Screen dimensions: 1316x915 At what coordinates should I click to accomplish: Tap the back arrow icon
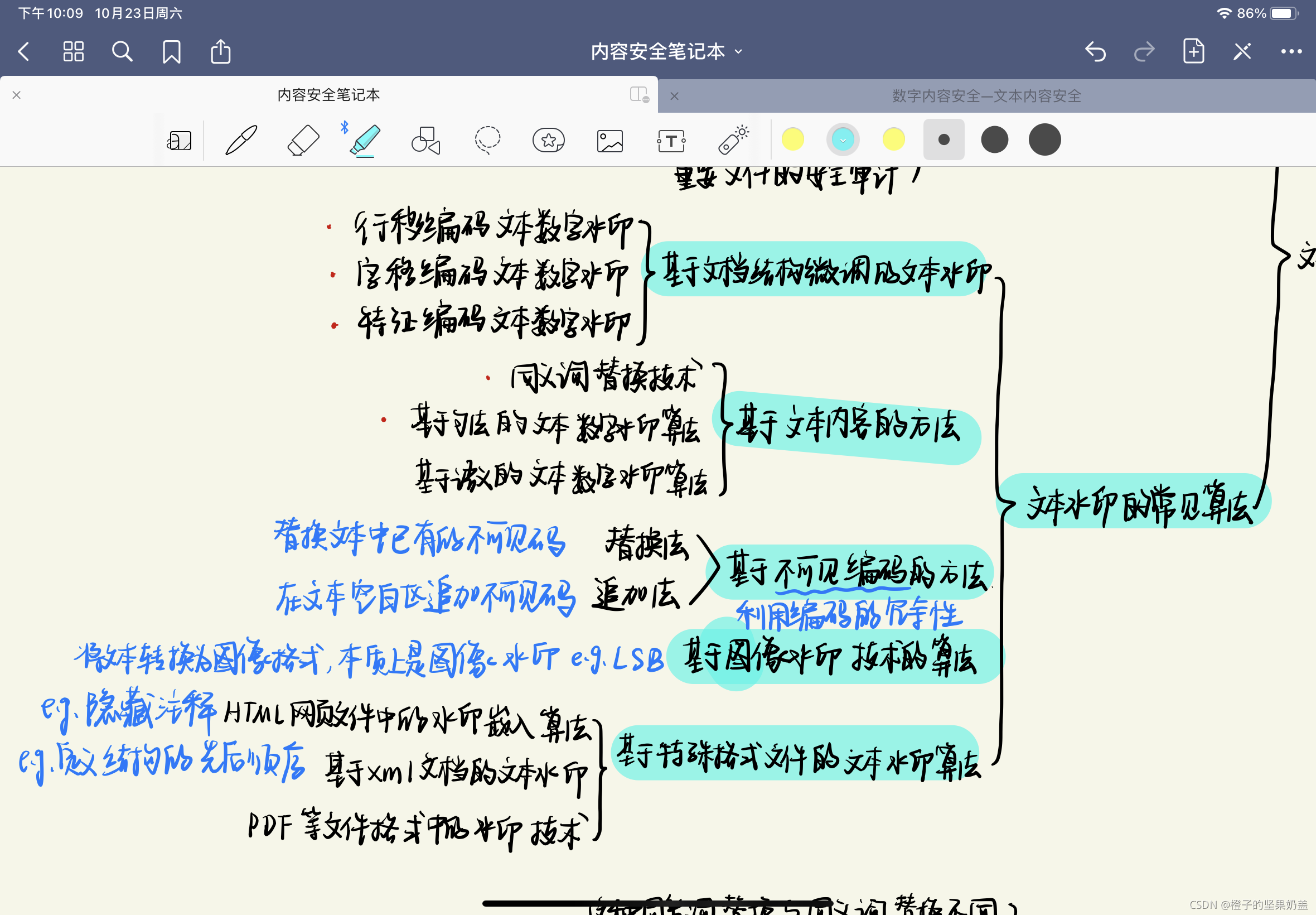click(23, 51)
